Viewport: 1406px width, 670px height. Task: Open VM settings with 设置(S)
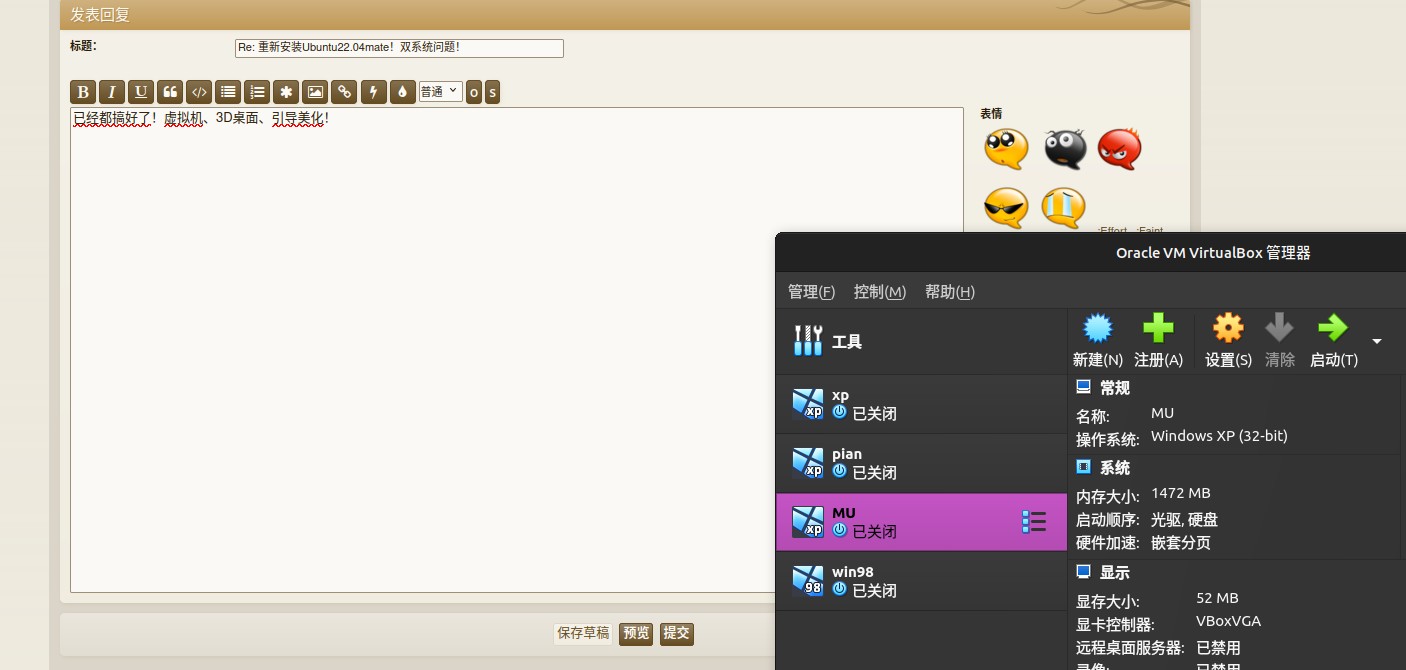pos(1228,340)
